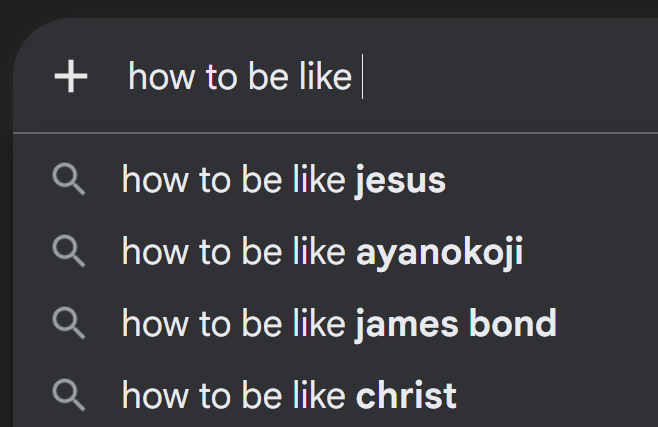
Task: Pick suggestion 'how to be like james bond'
Action: (335, 323)
